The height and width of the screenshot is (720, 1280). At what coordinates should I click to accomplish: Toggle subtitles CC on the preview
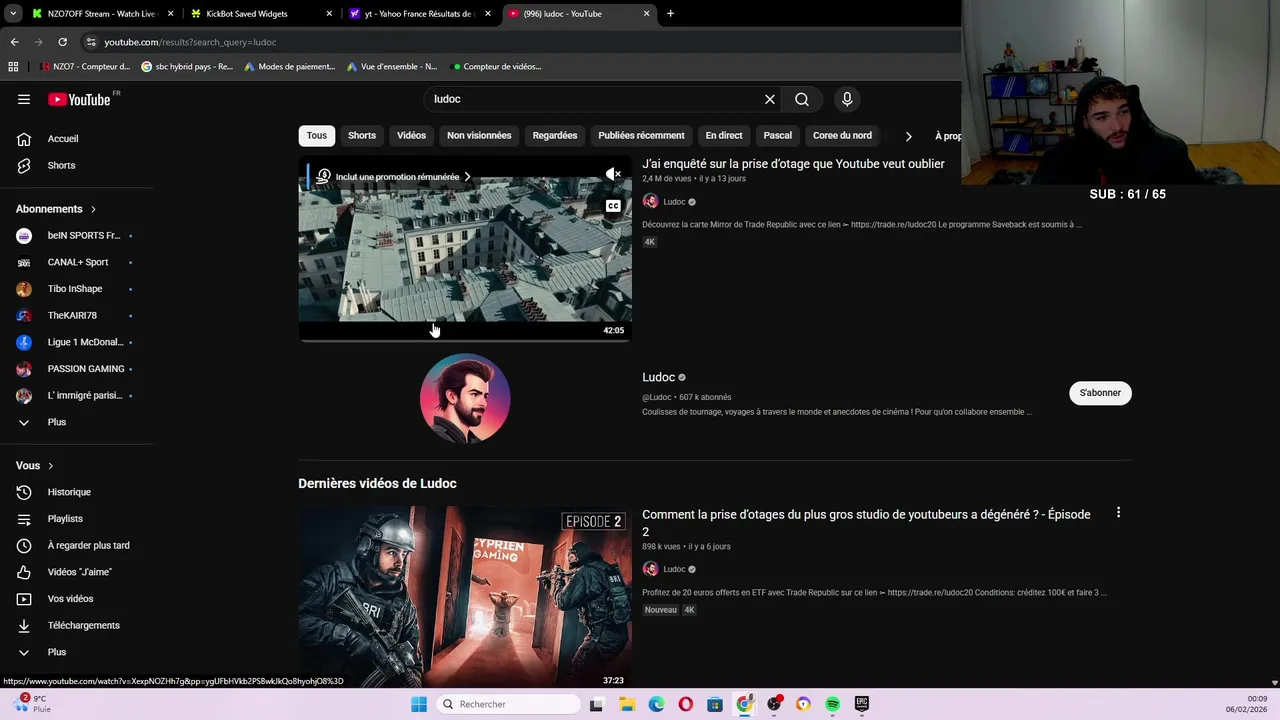tap(613, 206)
